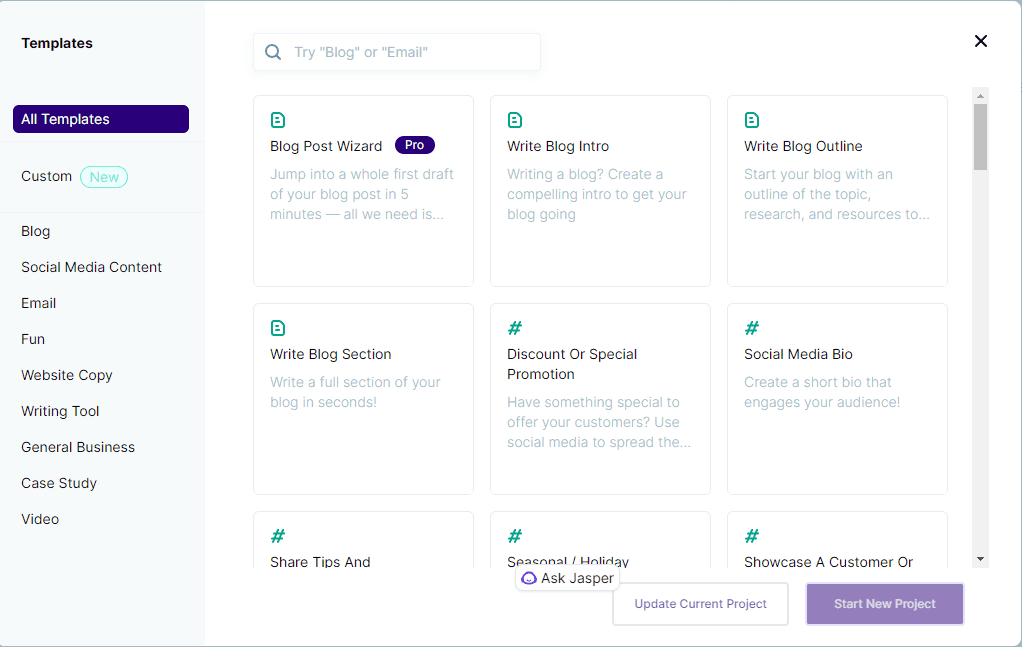Select the Blog category
Image resolution: width=1022 pixels, height=647 pixels.
click(x=35, y=231)
